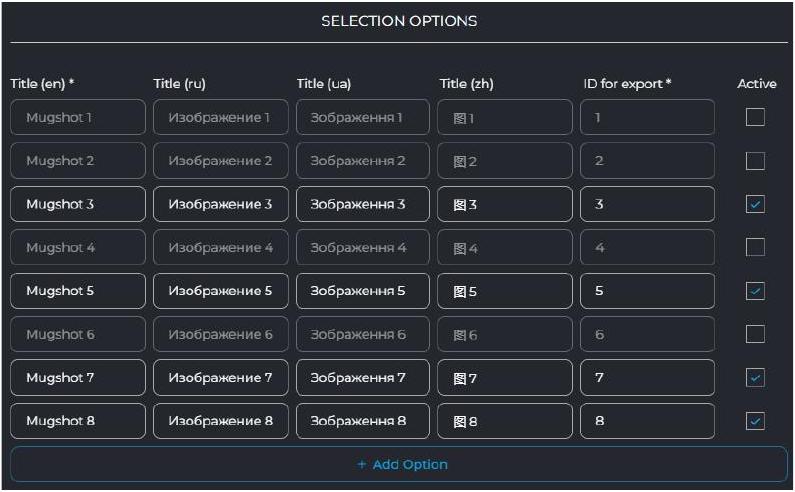Viewport: 795px width, 492px height.
Task: Focus the export ID field for Mugshot 3
Action: [x=647, y=204]
